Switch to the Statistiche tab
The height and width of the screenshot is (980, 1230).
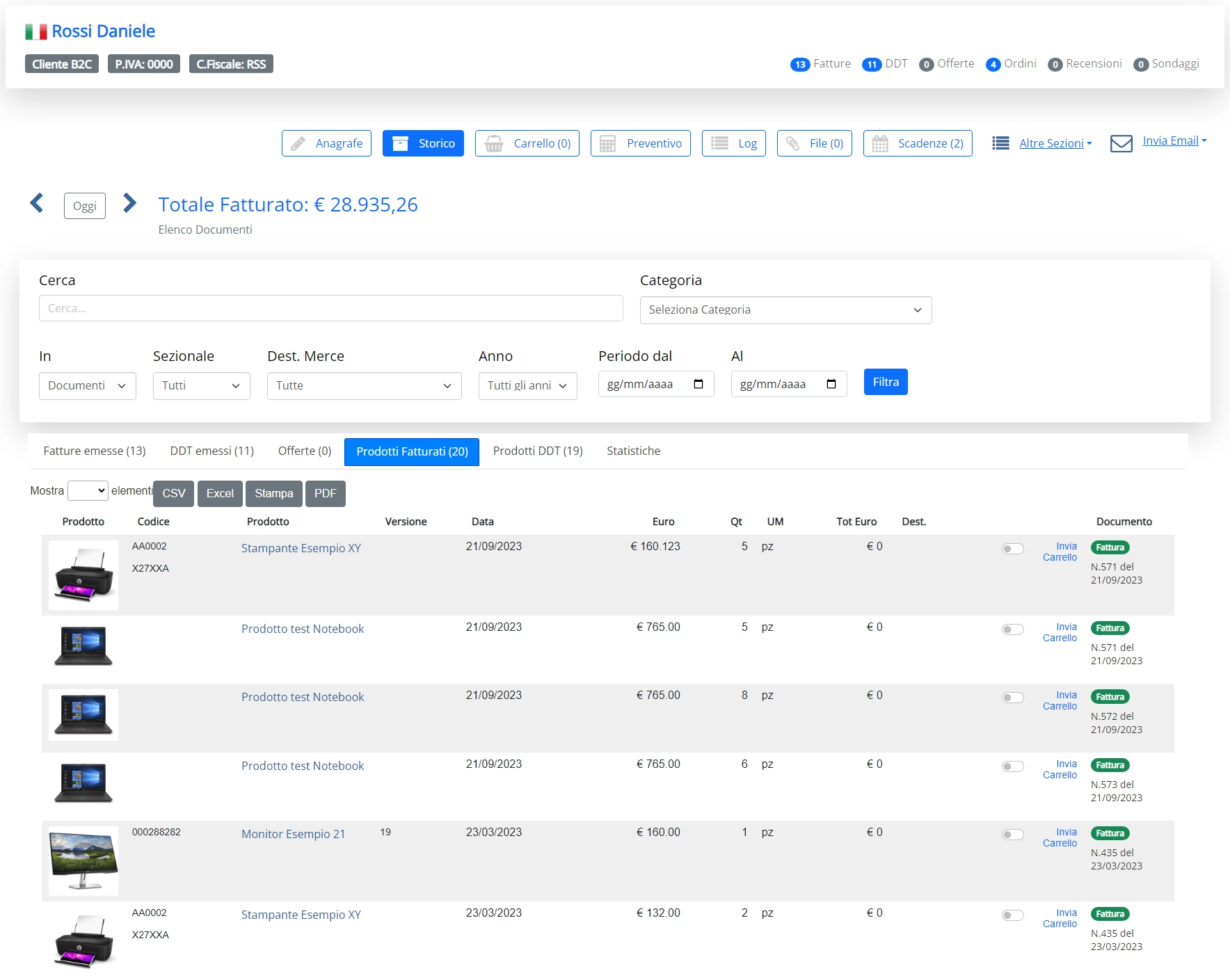[633, 451]
